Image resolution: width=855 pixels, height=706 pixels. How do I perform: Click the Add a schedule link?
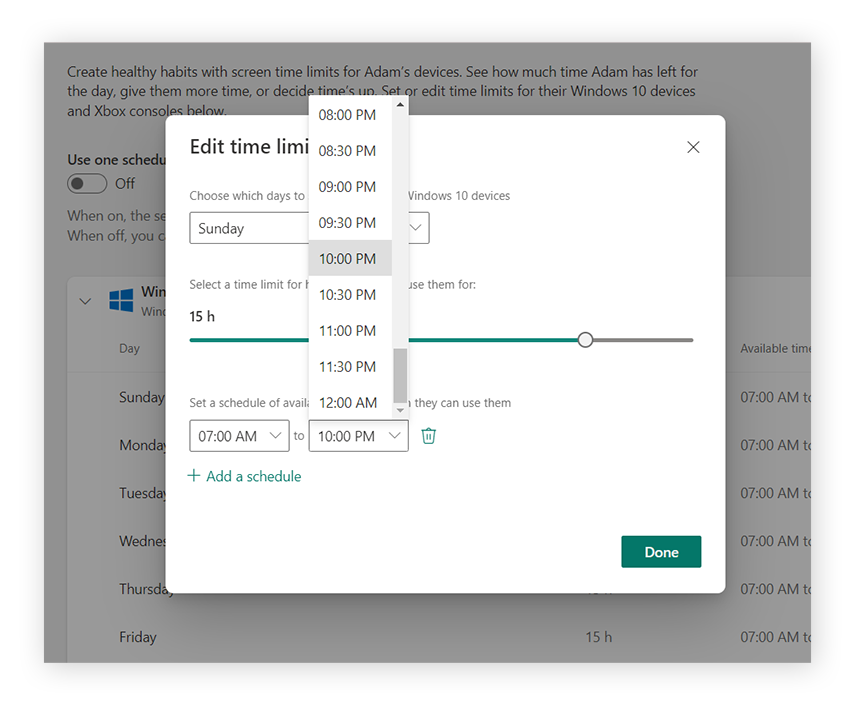(x=253, y=476)
